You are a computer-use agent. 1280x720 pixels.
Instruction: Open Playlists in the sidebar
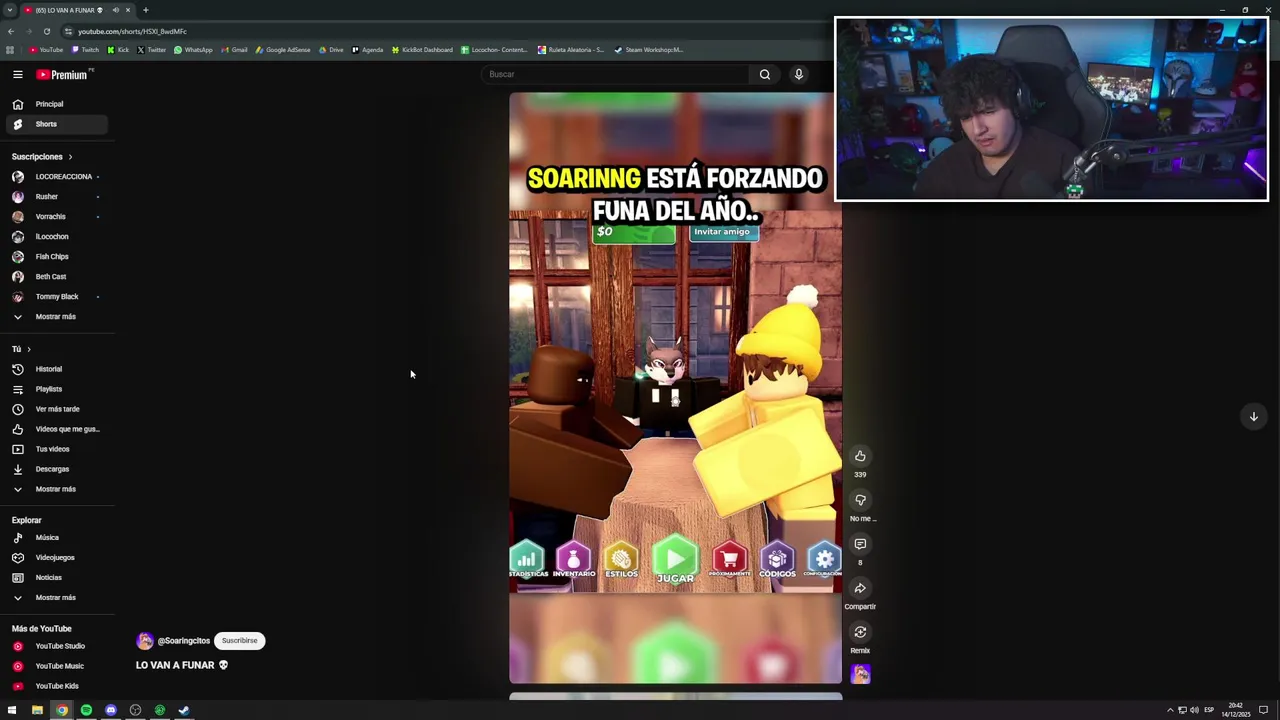[x=56, y=389]
